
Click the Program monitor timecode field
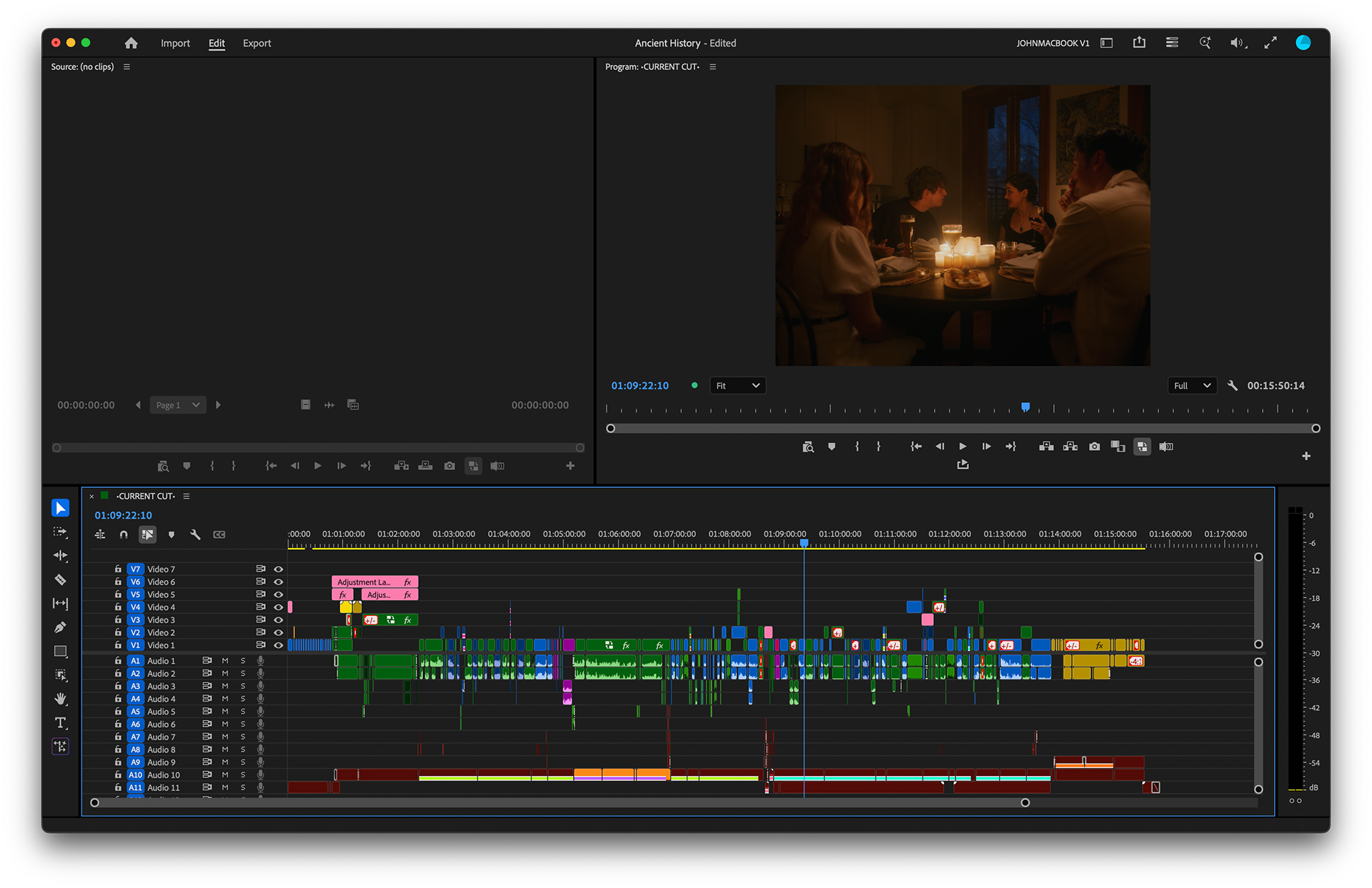[640, 386]
